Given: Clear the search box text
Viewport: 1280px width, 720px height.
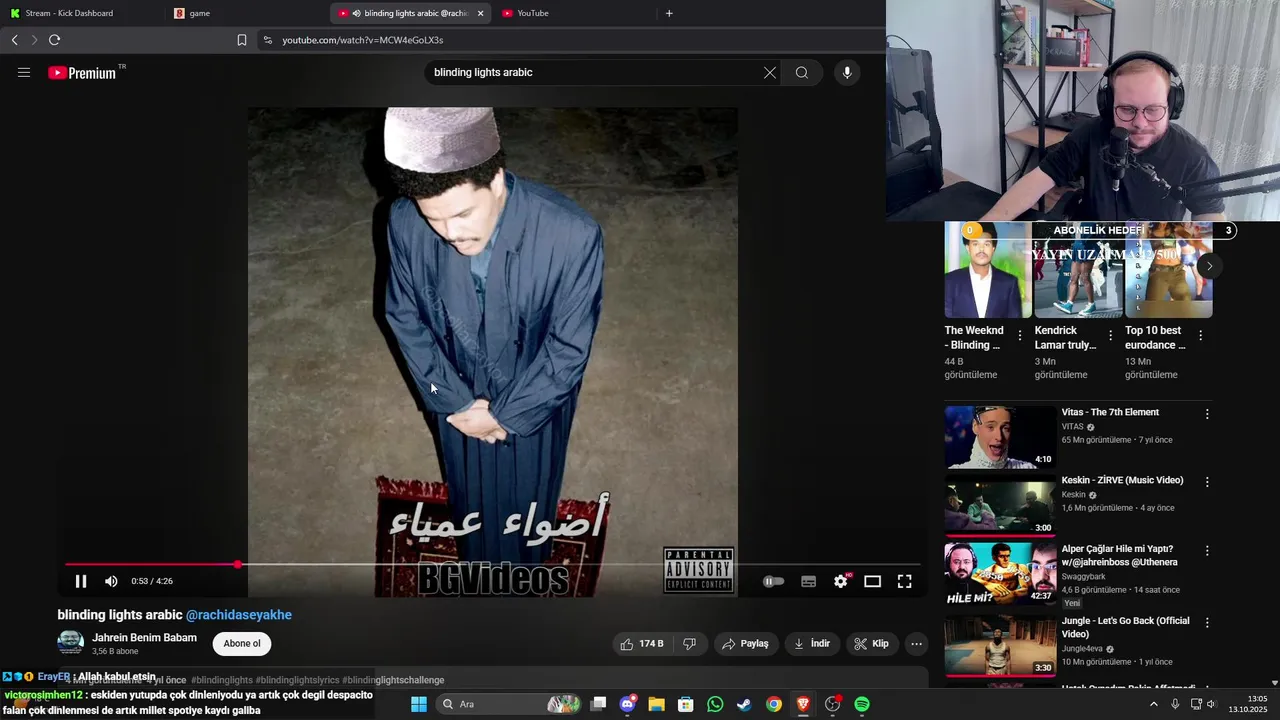Looking at the screenshot, I should 770,72.
